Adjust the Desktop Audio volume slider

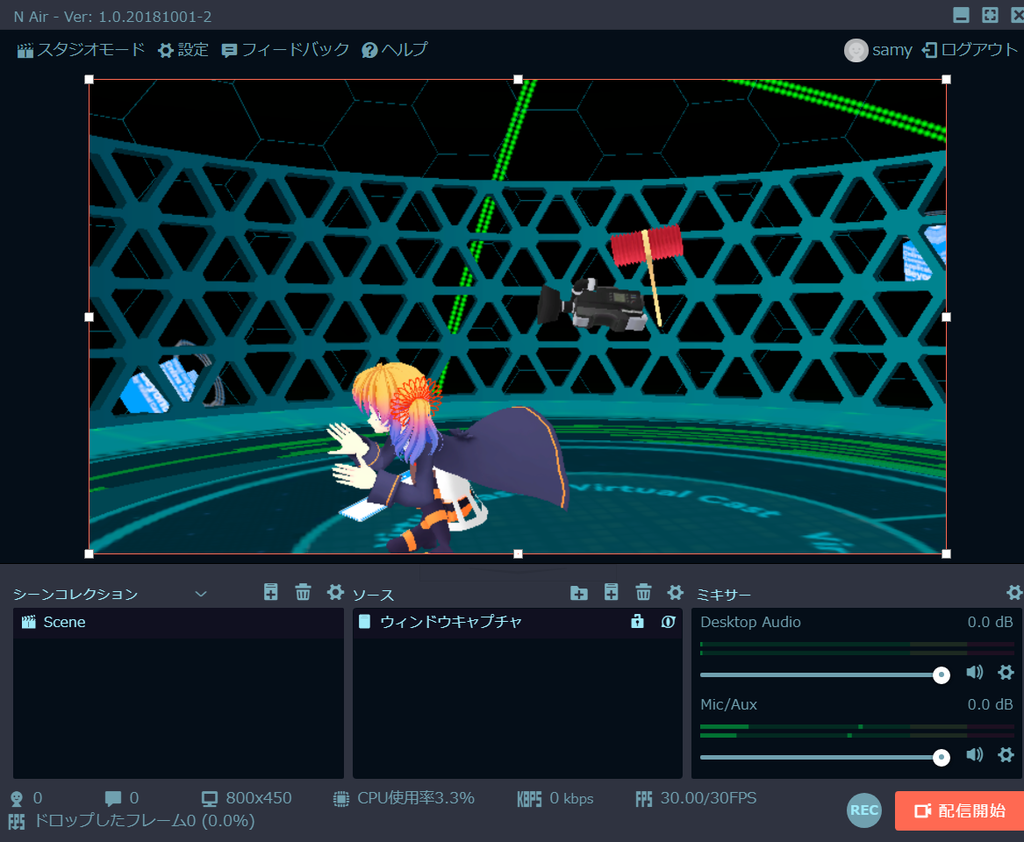pos(824,675)
